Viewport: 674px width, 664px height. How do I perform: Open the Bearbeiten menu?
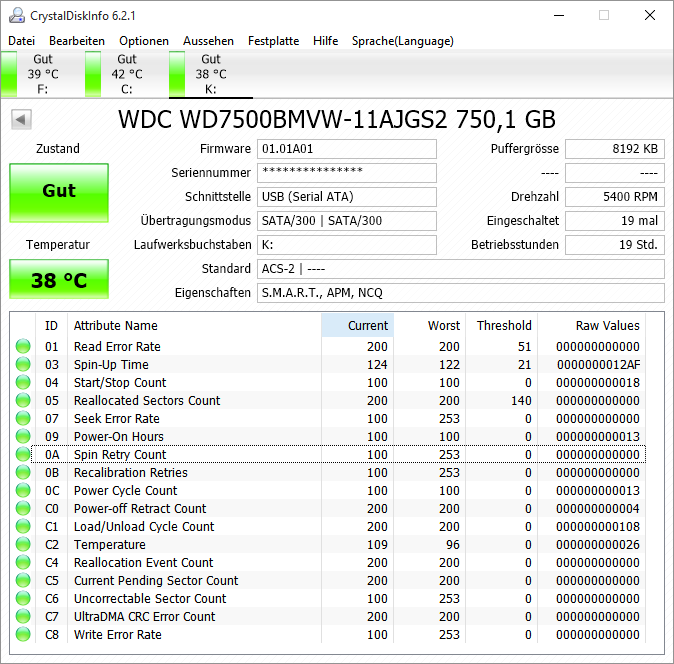point(77,41)
